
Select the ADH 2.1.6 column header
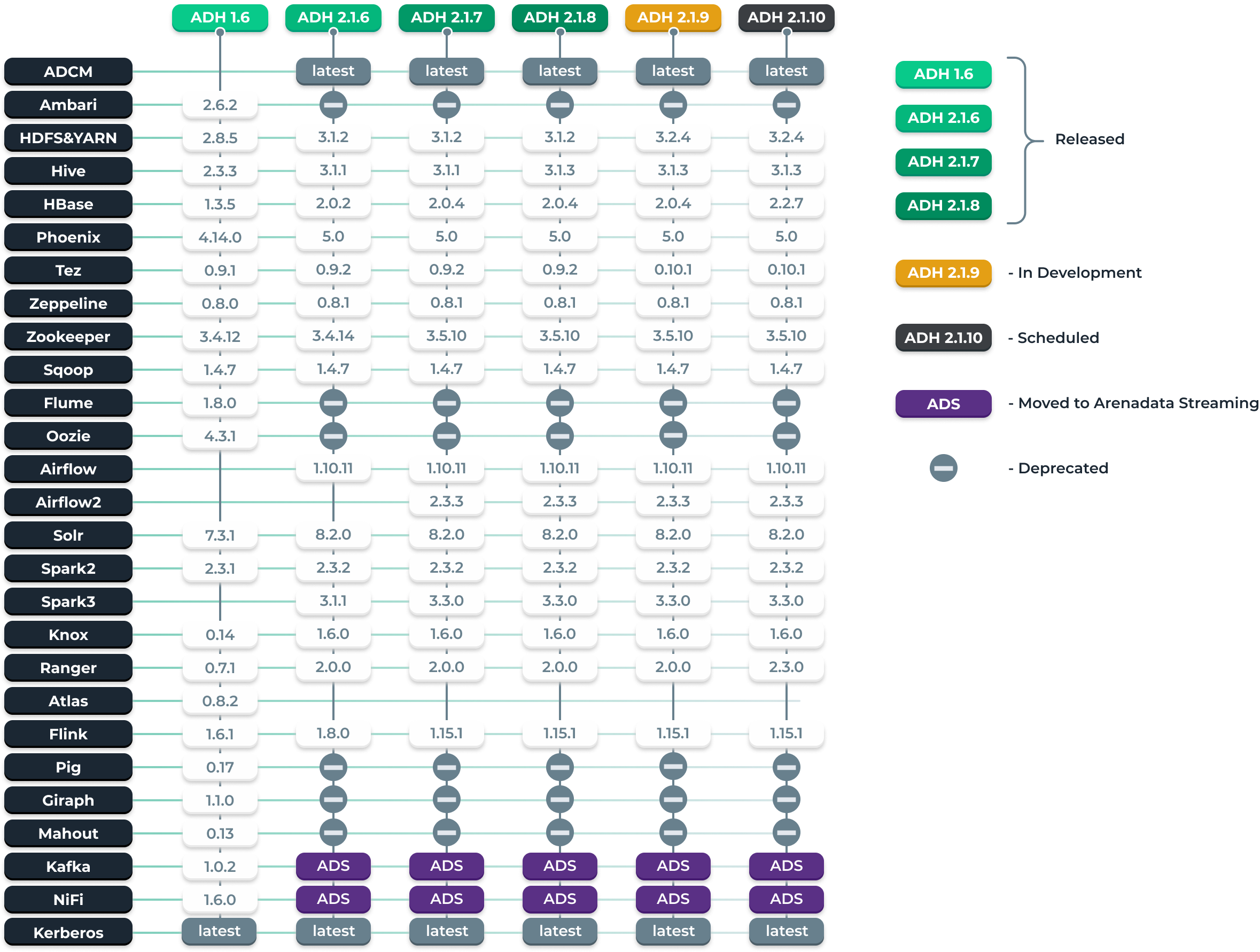pyautogui.click(x=333, y=18)
